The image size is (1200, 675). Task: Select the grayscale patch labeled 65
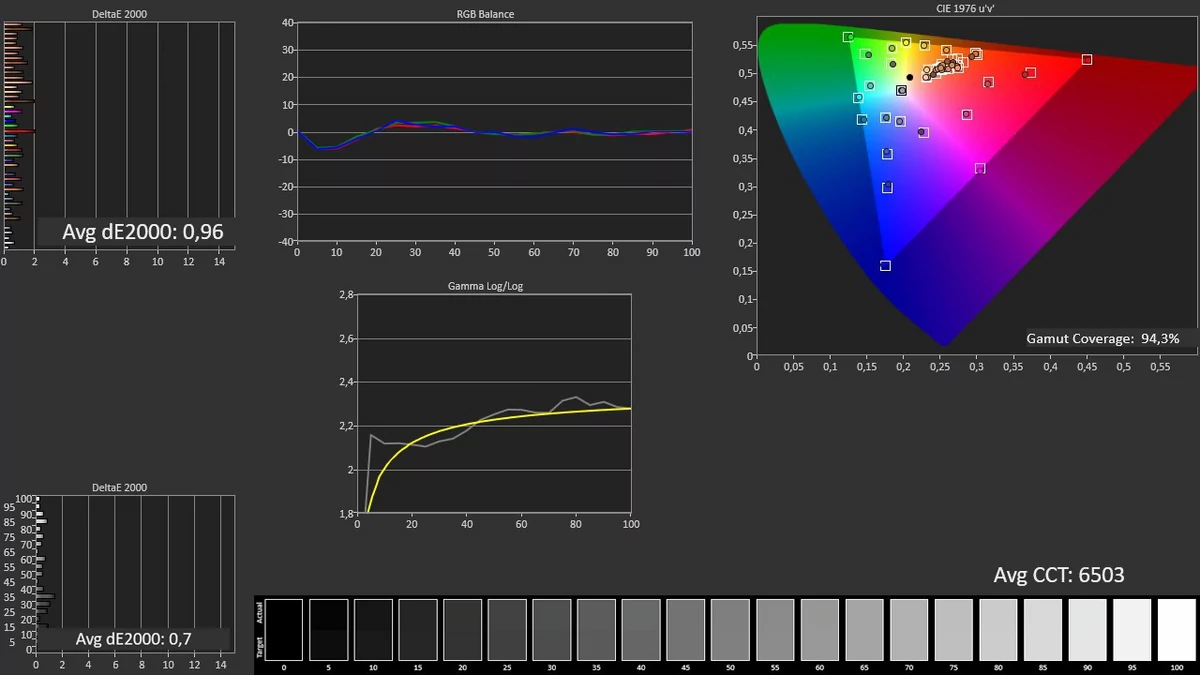(x=864, y=630)
